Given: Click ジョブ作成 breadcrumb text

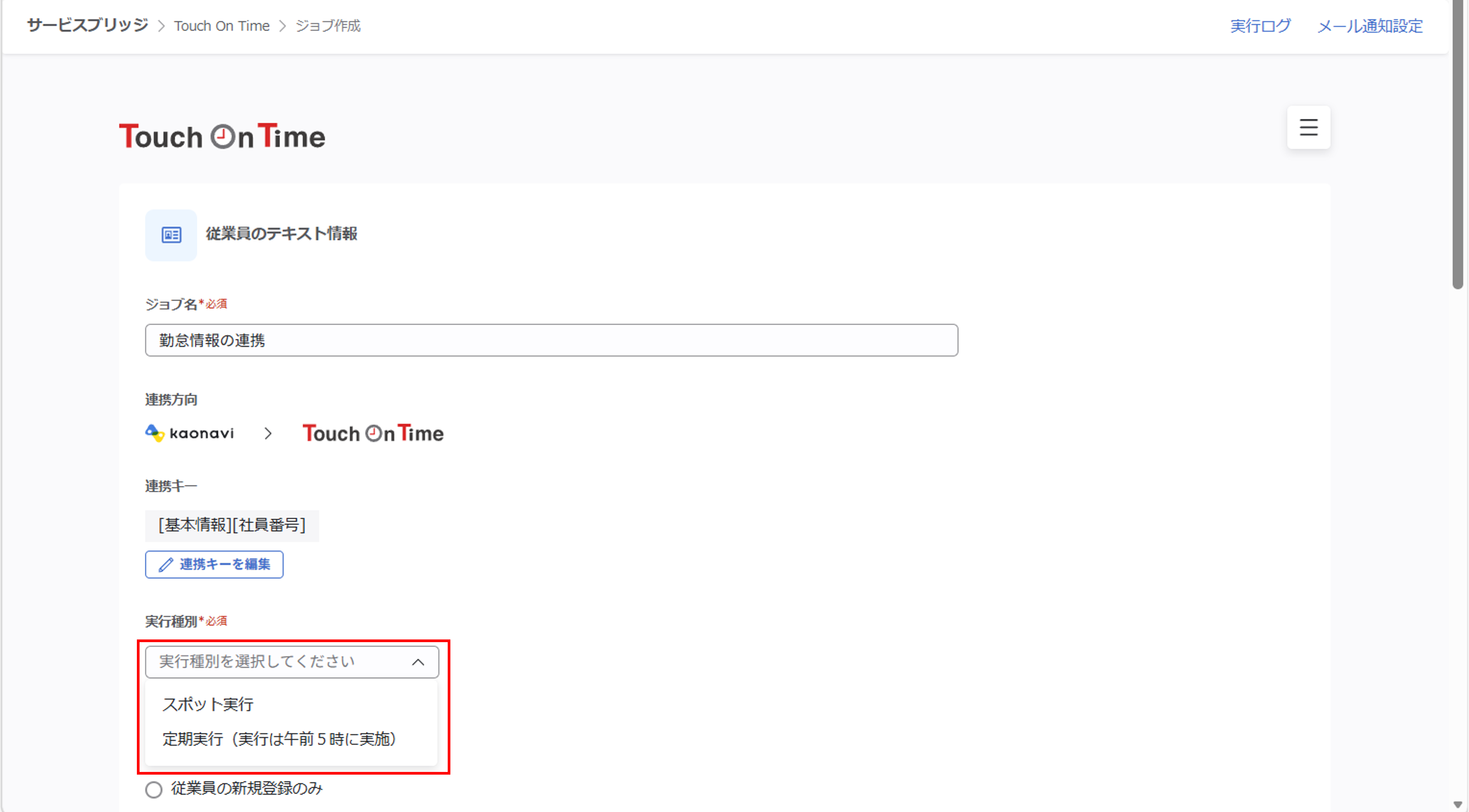Looking at the screenshot, I should point(328,26).
